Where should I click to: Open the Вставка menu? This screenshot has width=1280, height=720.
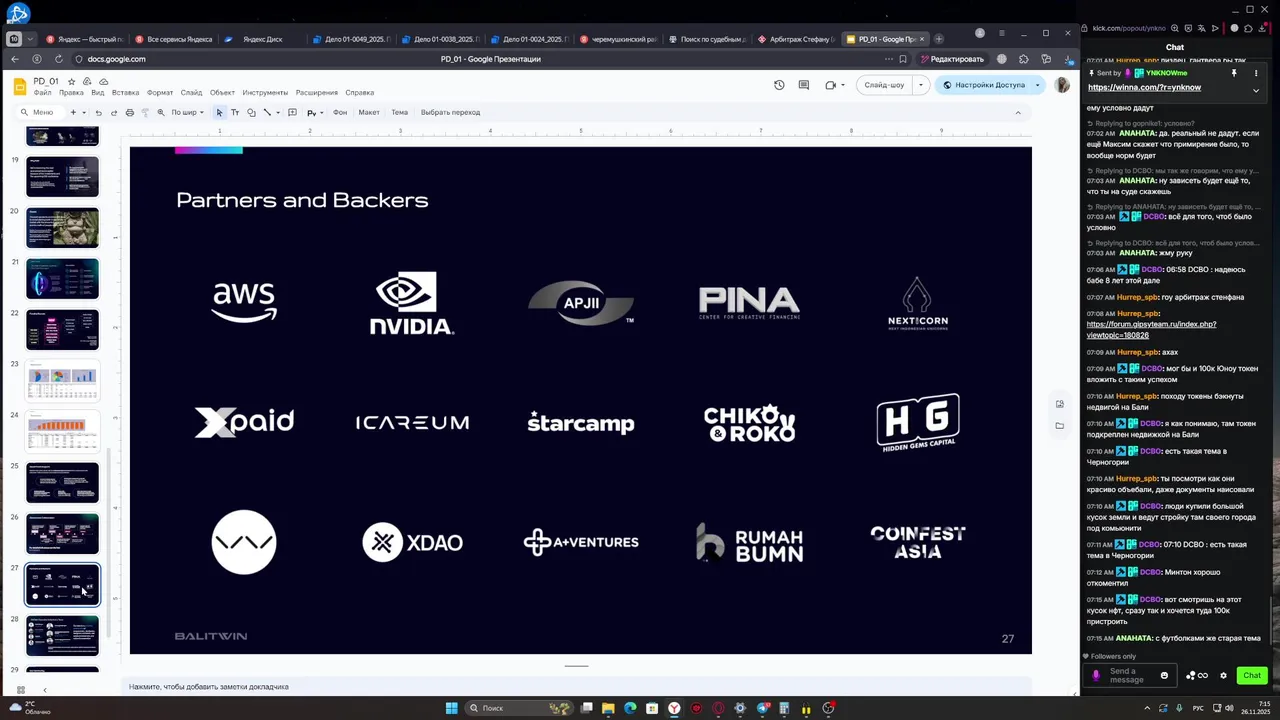point(125,93)
